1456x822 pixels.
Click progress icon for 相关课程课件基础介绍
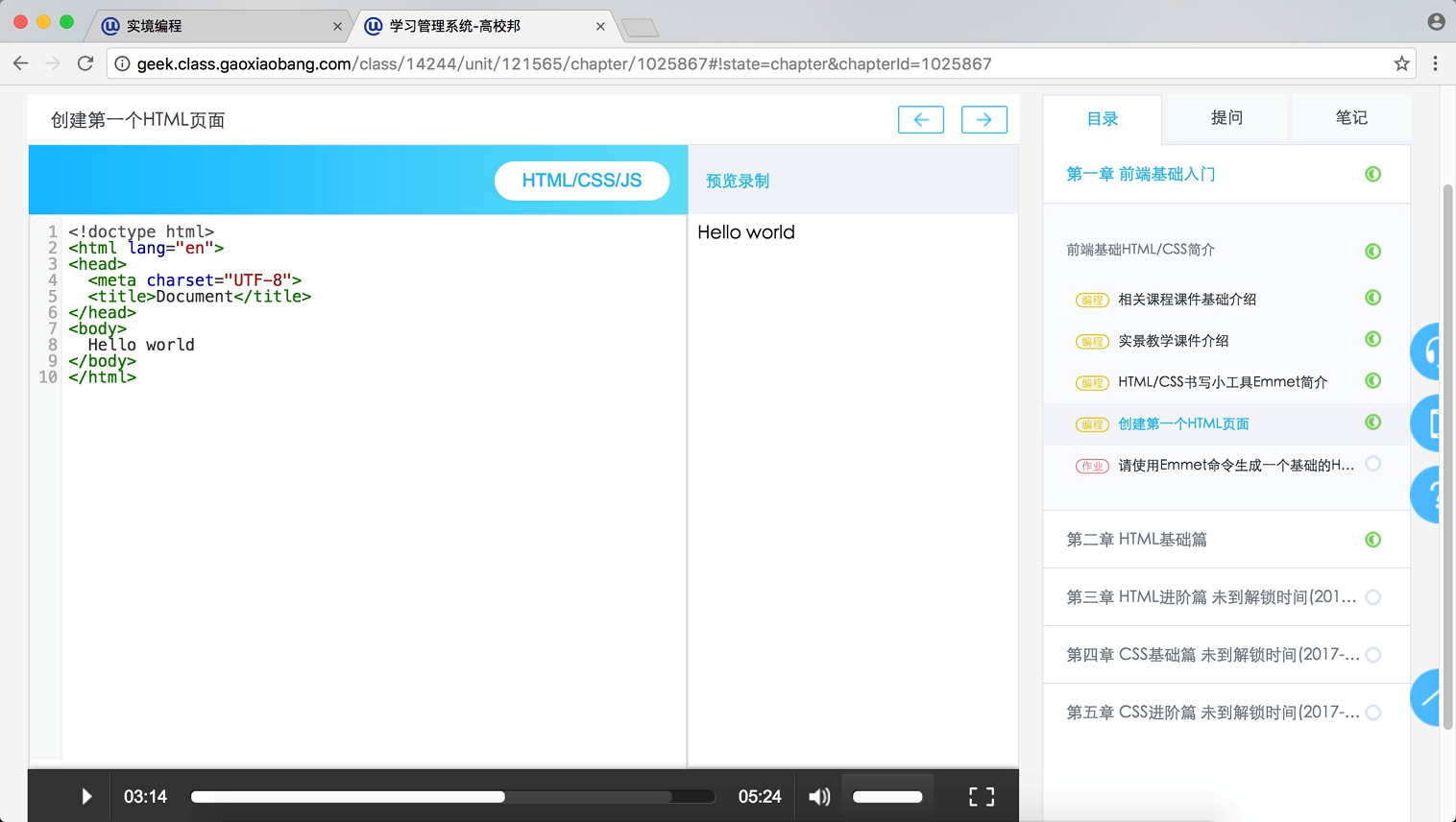[x=1373, y=298]
